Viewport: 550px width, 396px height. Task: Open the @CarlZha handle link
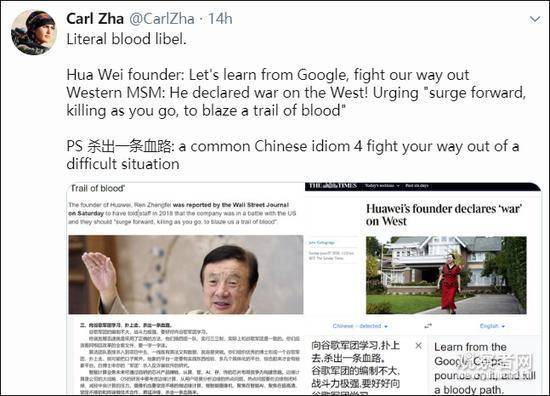[162, 19]
